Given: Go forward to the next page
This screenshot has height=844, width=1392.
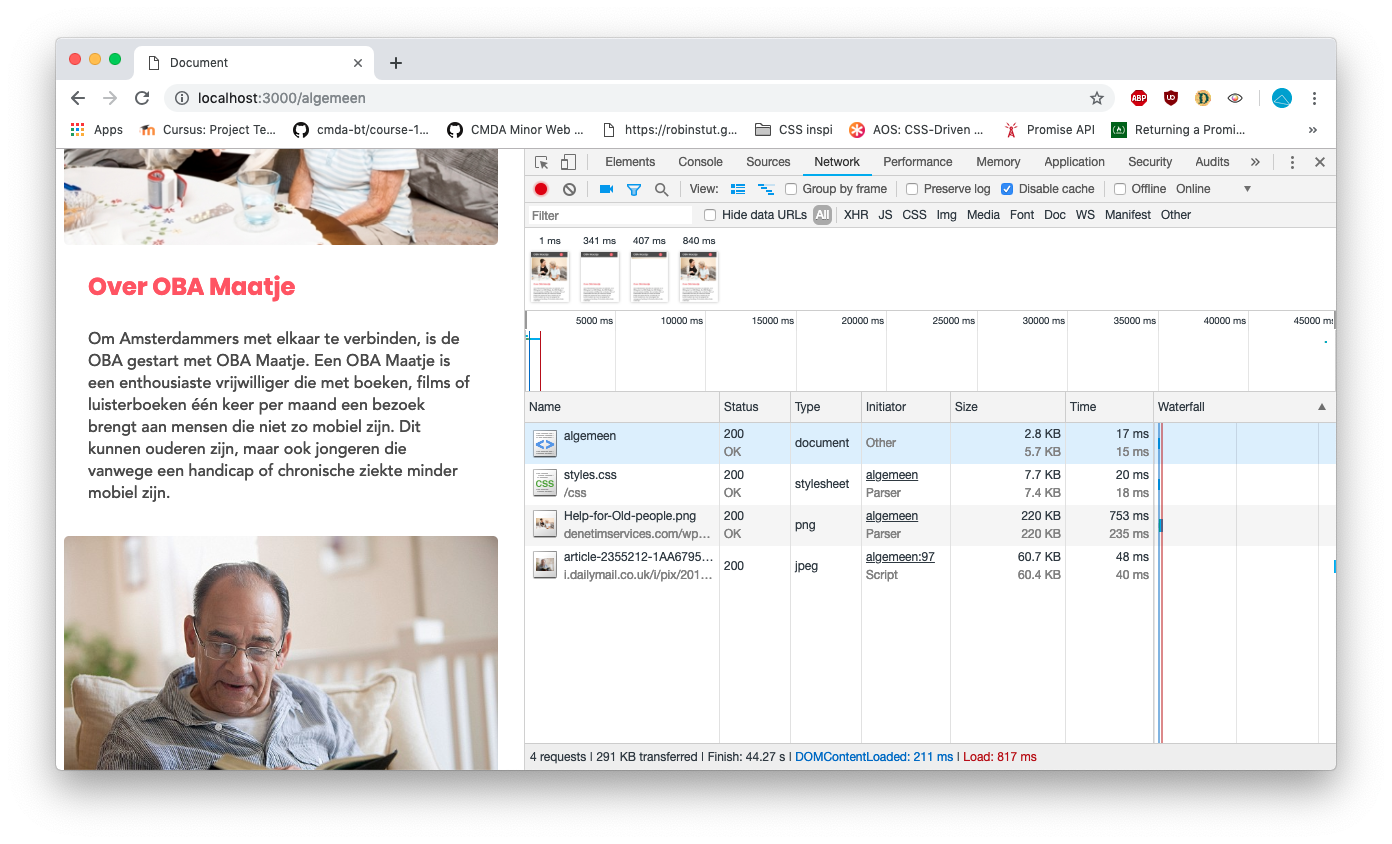Looking at the screenshot, I should (x=110, y=98).
